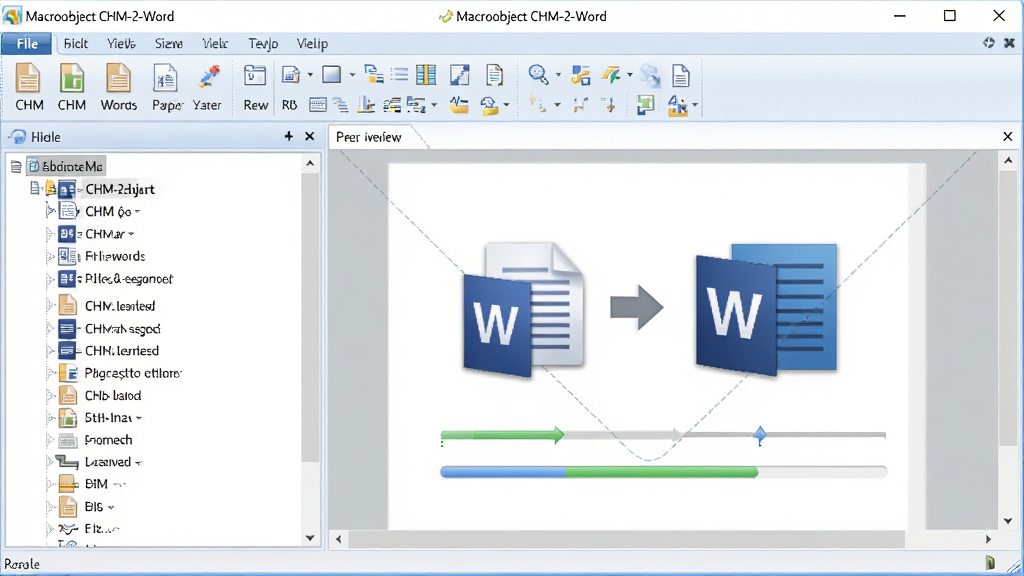This screenshot has width=1024, height=576.
Task: Click the source Word document thumbnail
Action: 524,310
